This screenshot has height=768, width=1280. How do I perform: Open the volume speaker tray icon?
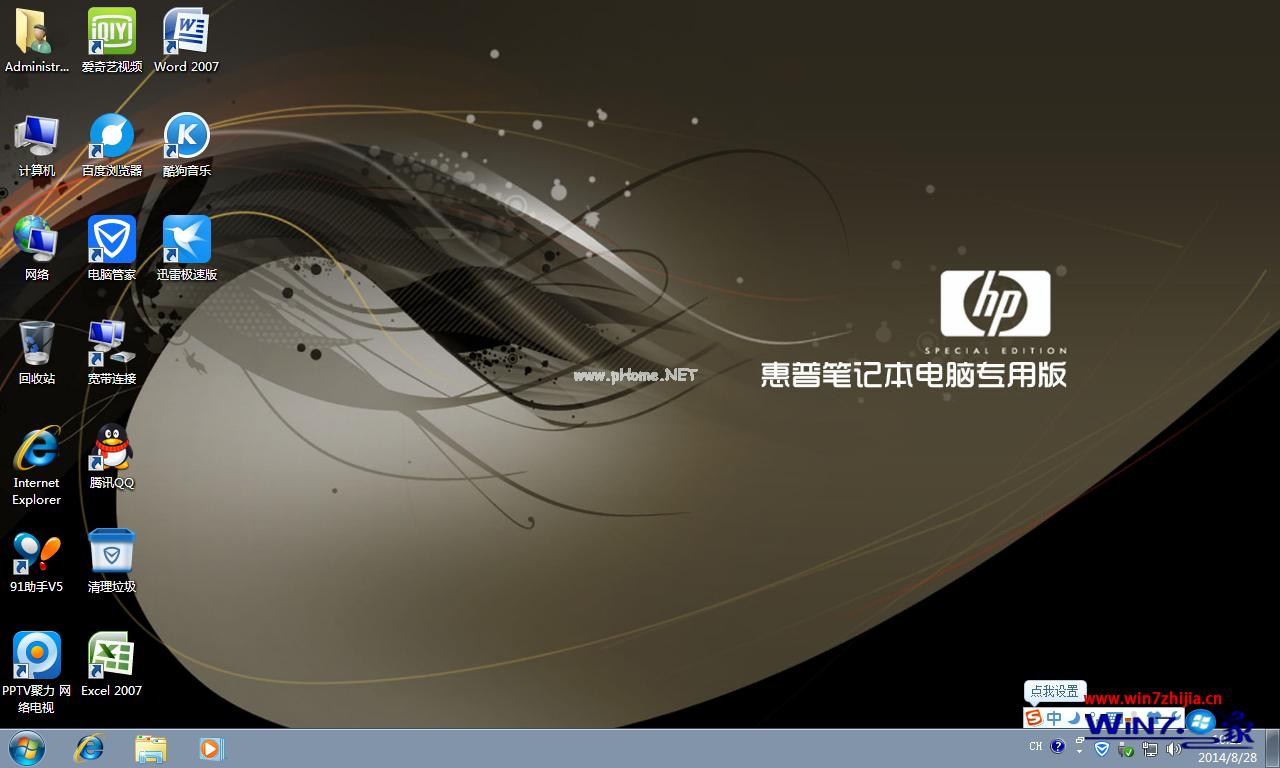coord(1174,749)
